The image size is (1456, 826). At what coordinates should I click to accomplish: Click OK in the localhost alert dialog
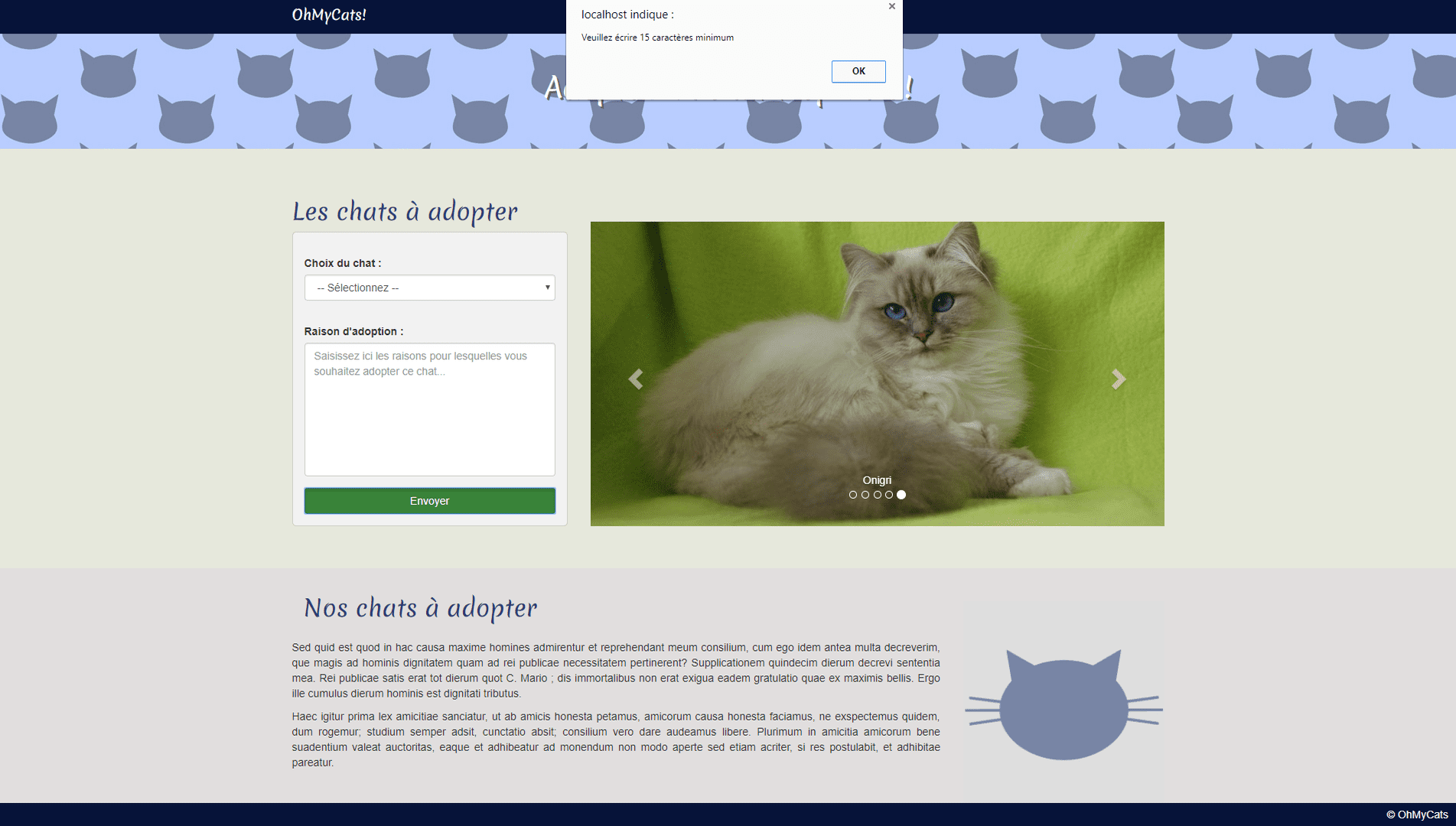(858, 71)
